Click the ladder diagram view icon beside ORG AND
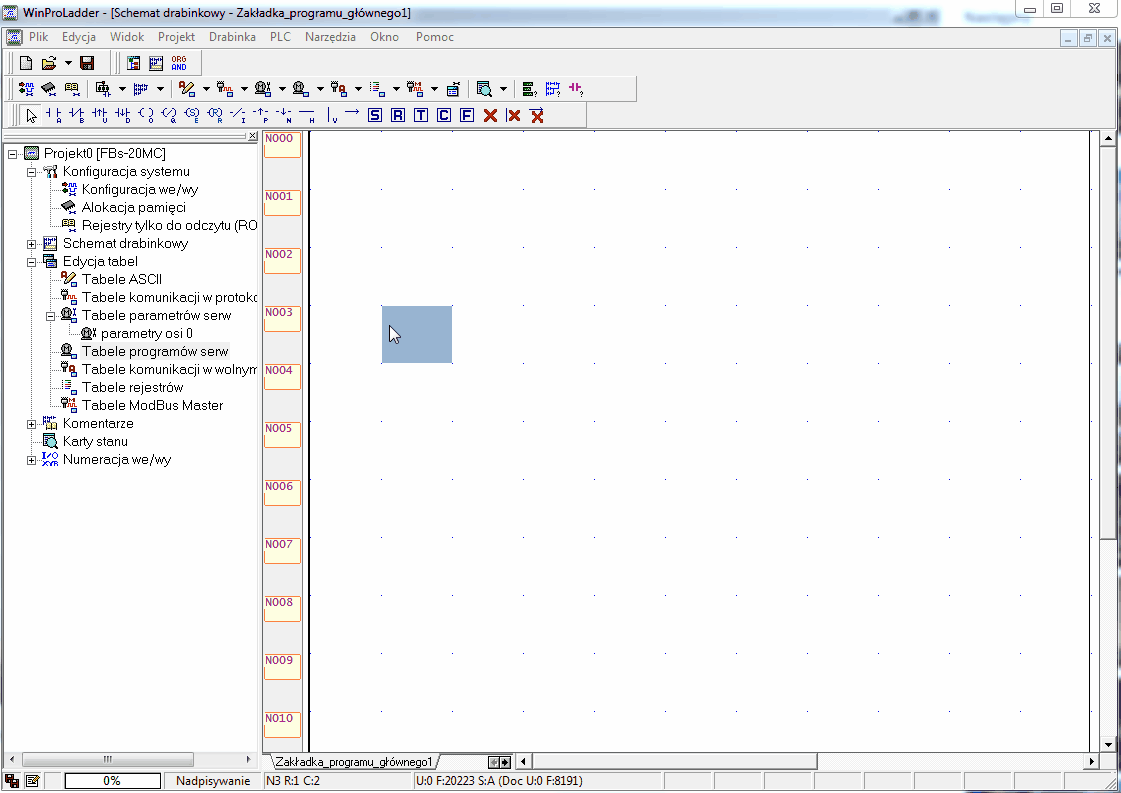This screenshot has height=793, width=1121. [x=156, y=63]
